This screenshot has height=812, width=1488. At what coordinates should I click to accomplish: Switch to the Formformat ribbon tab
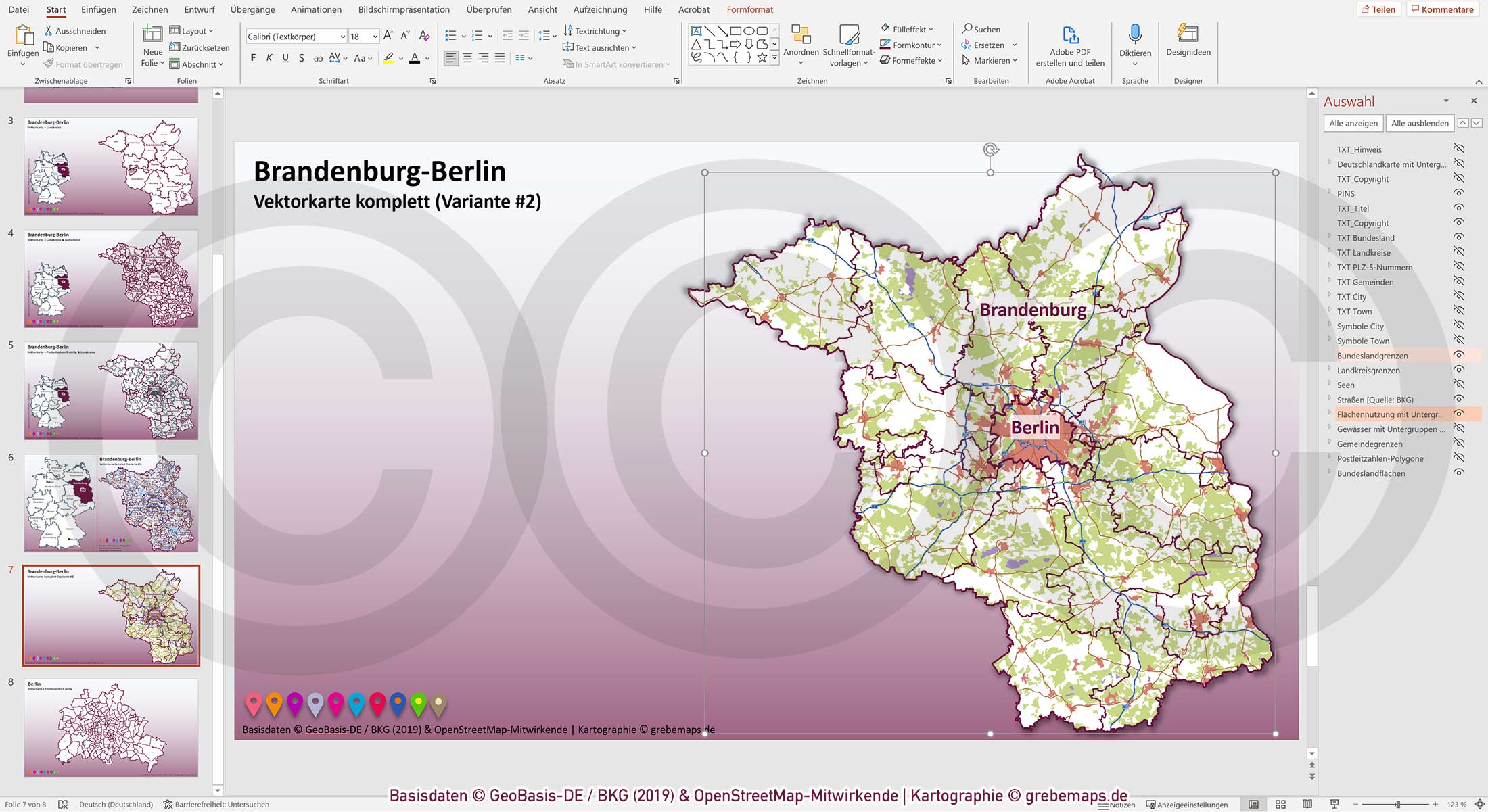pyautogui.click(x=749, y=9)
